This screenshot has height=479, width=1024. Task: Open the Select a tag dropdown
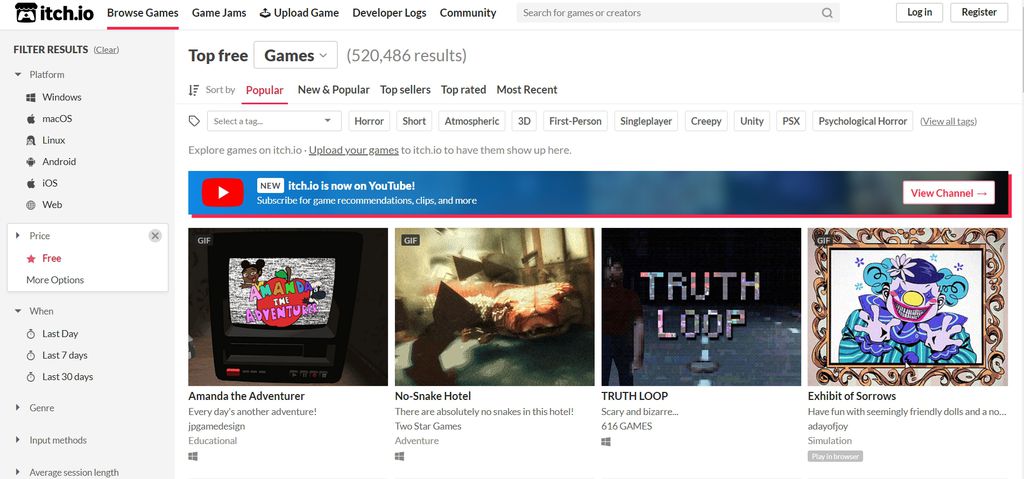coord(274,121)
